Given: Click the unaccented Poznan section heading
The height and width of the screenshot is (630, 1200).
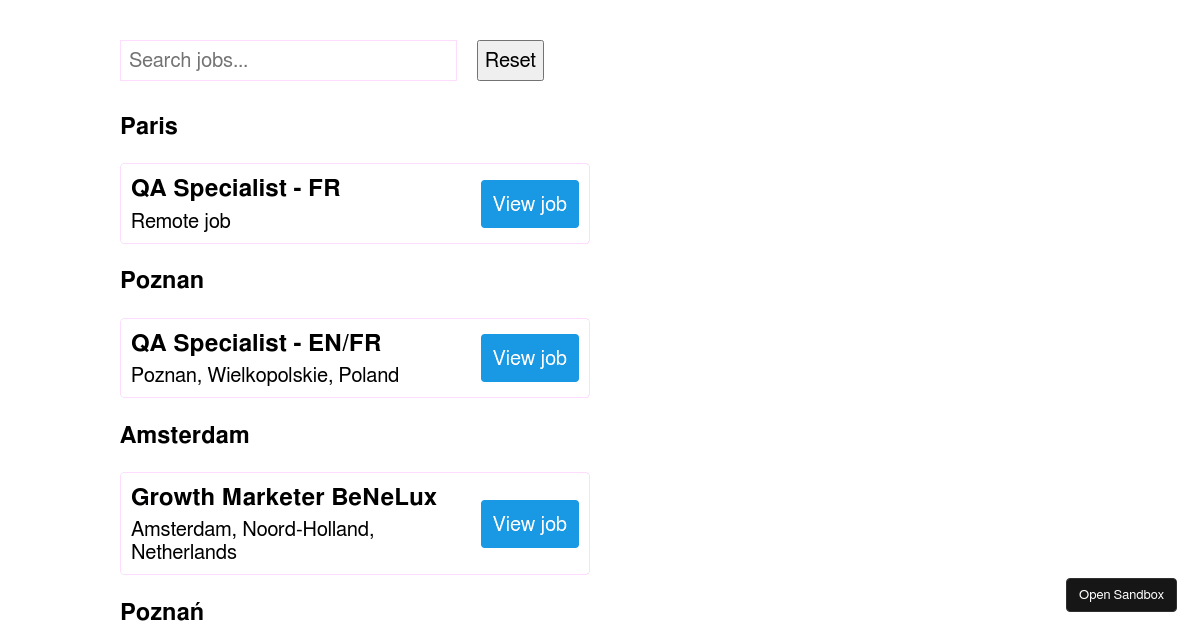Looking at the screenshot, I should pyautogui.click(x=162, y=280).
